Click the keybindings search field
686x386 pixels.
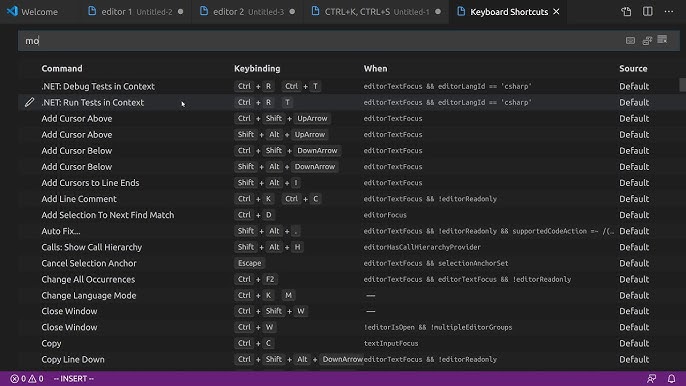322,41
